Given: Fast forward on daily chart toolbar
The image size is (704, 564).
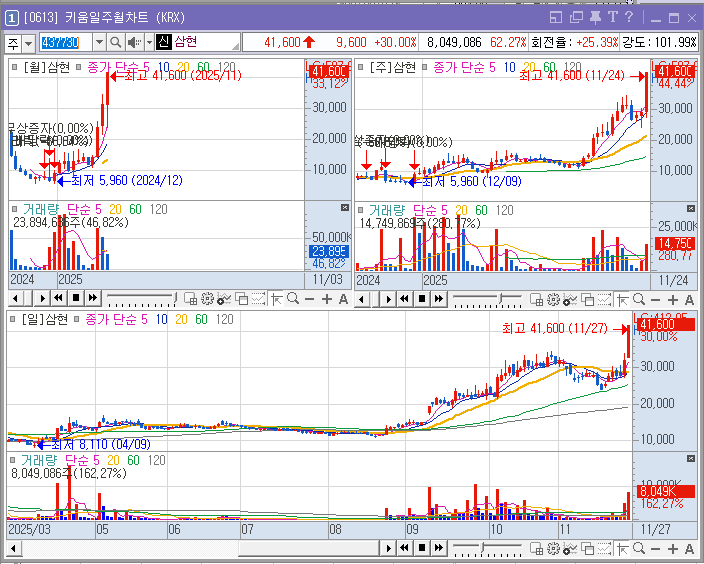Looking at the screenshot, I should pos(439,548).
